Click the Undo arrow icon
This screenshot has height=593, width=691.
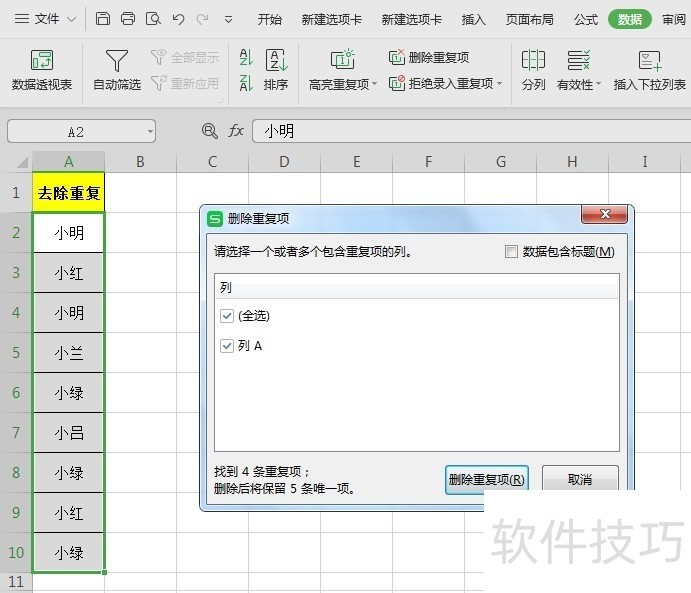tap(178, 19)
